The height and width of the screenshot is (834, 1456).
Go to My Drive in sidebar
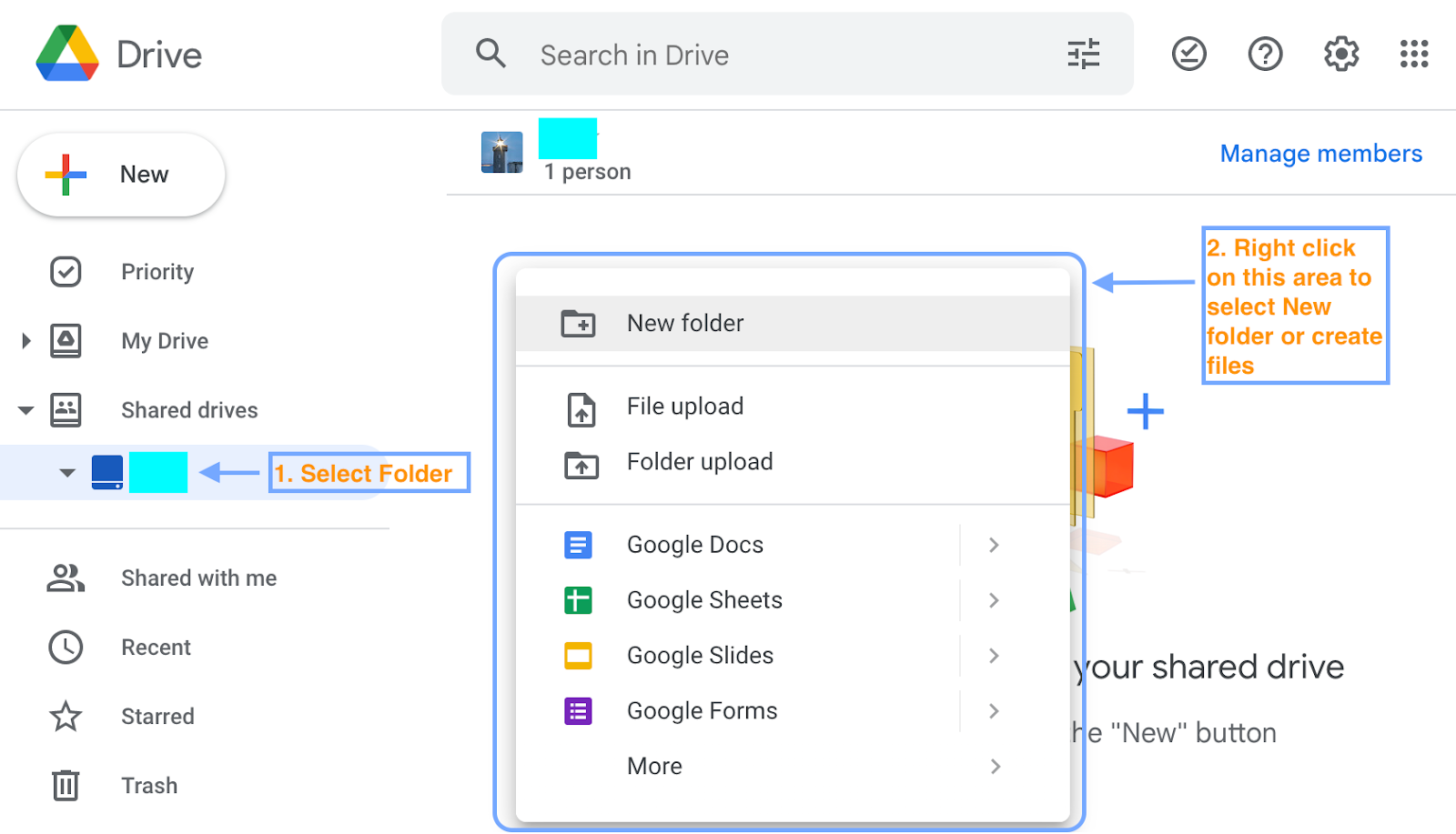click(165, 341)
